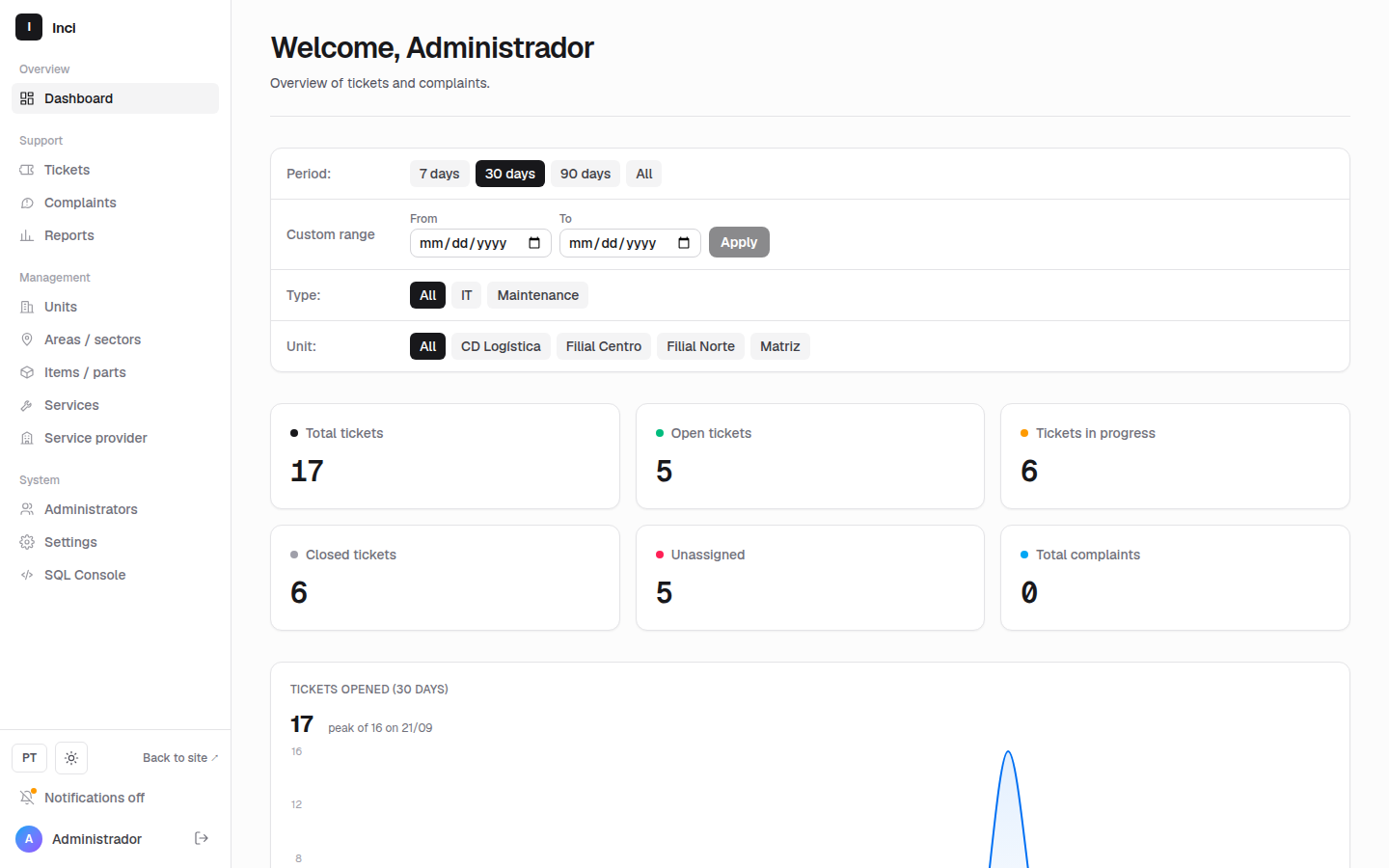The width and height of the screenshot is (1389, 868).
Task: Click the SQL Console code icon
Action: coord(27,575)
